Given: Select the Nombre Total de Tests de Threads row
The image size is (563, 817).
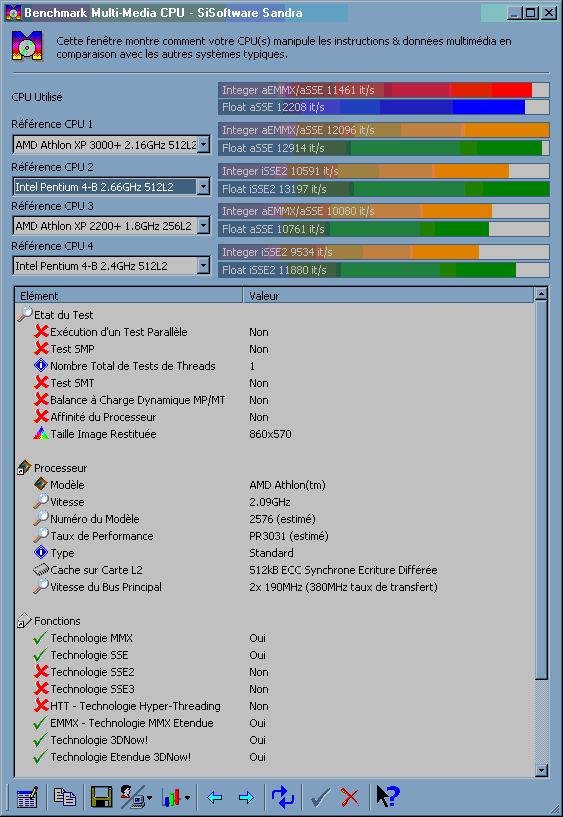Looking at the screenshot, I should [x=276, y=366].
